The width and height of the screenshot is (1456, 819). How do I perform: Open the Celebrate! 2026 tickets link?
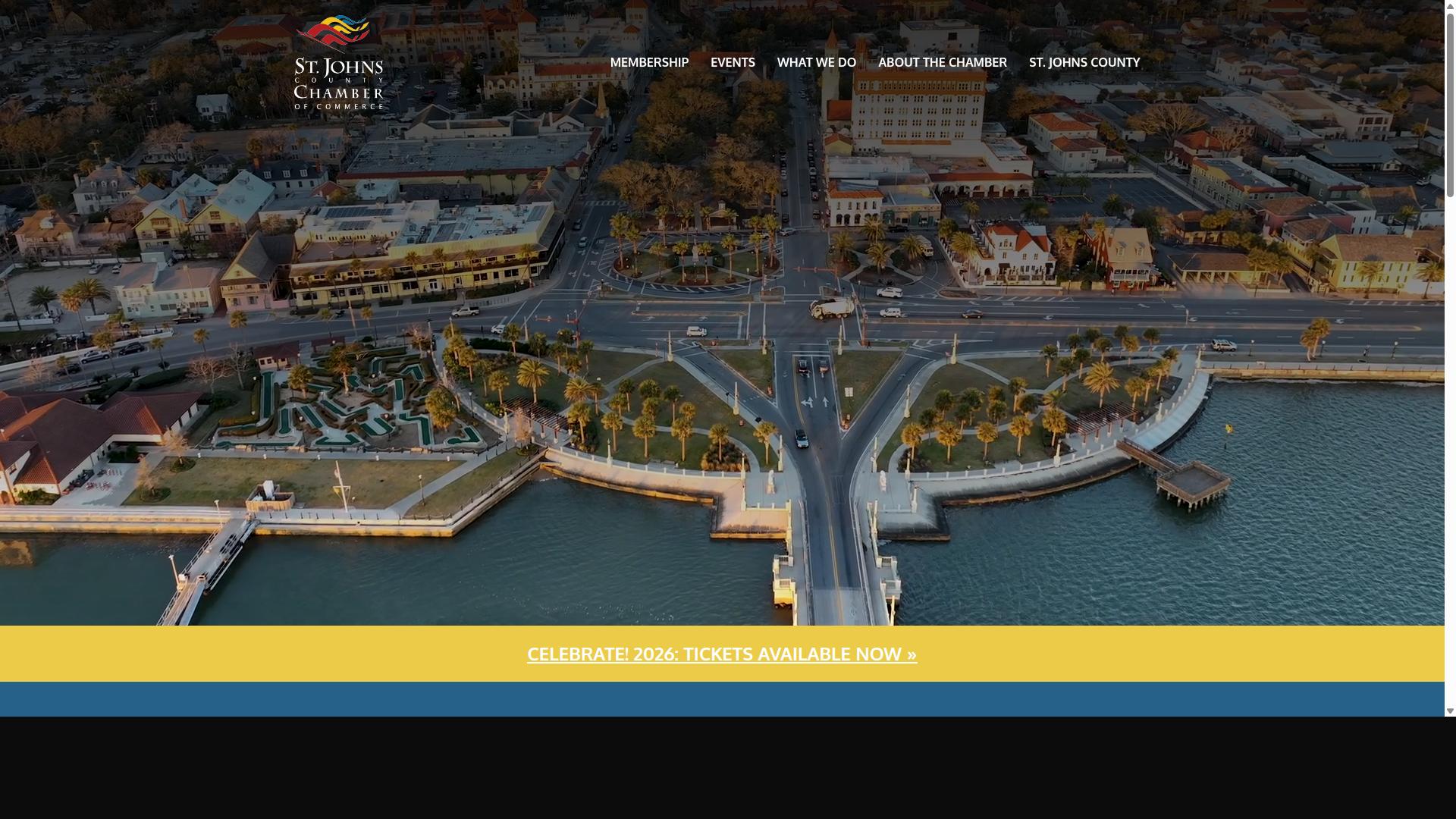click(722, 654)
